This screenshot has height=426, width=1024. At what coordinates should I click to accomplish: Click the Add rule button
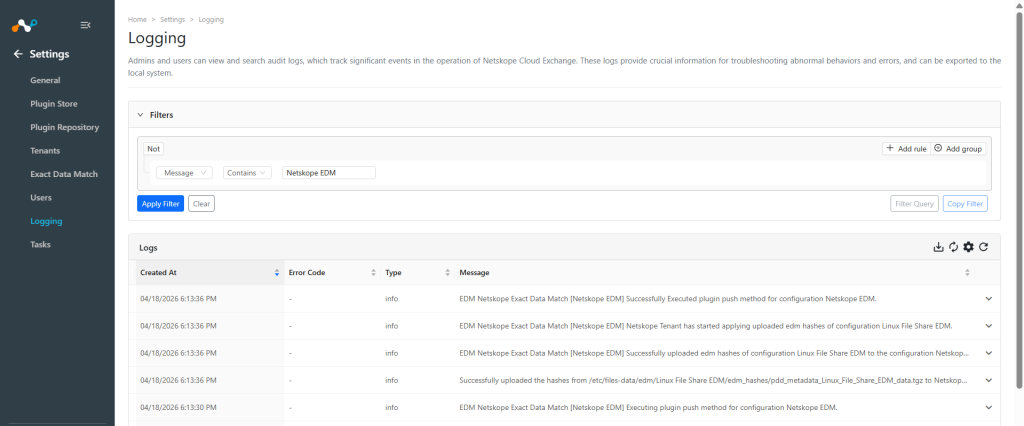pyautogui.click(x=906, y=149)
